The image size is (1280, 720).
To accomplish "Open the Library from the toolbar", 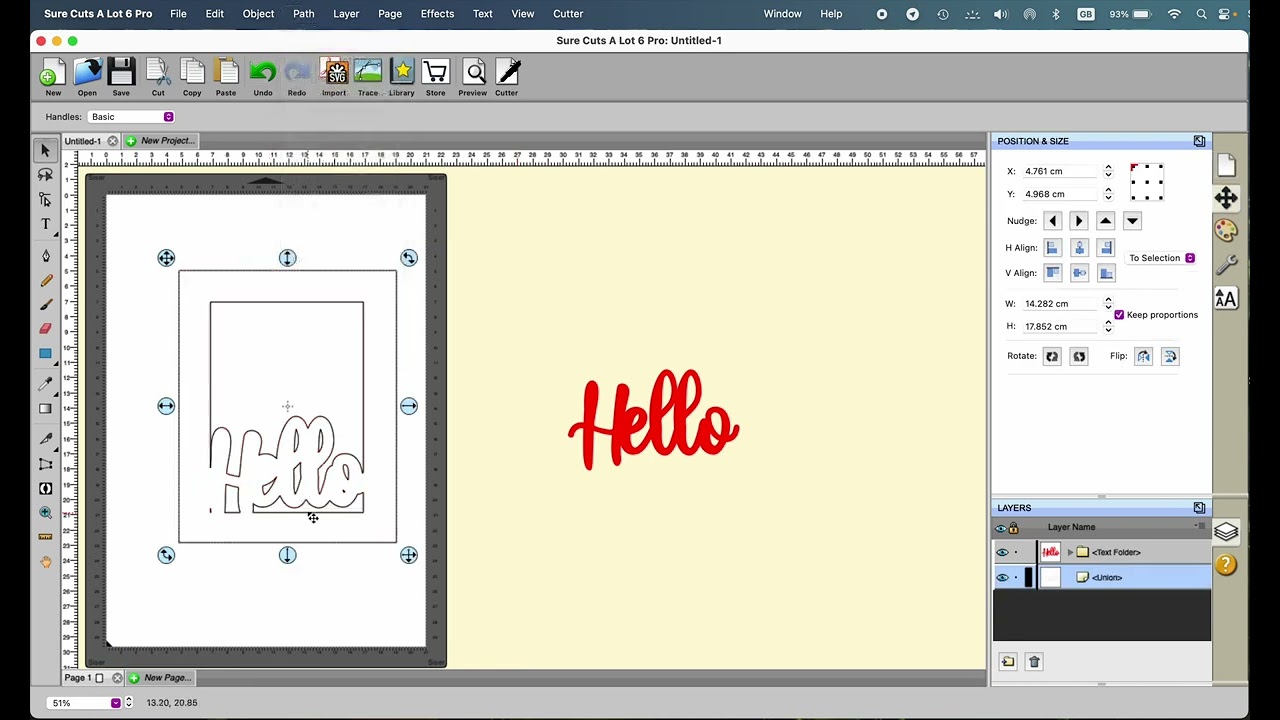I will click(x=402, y=78).
